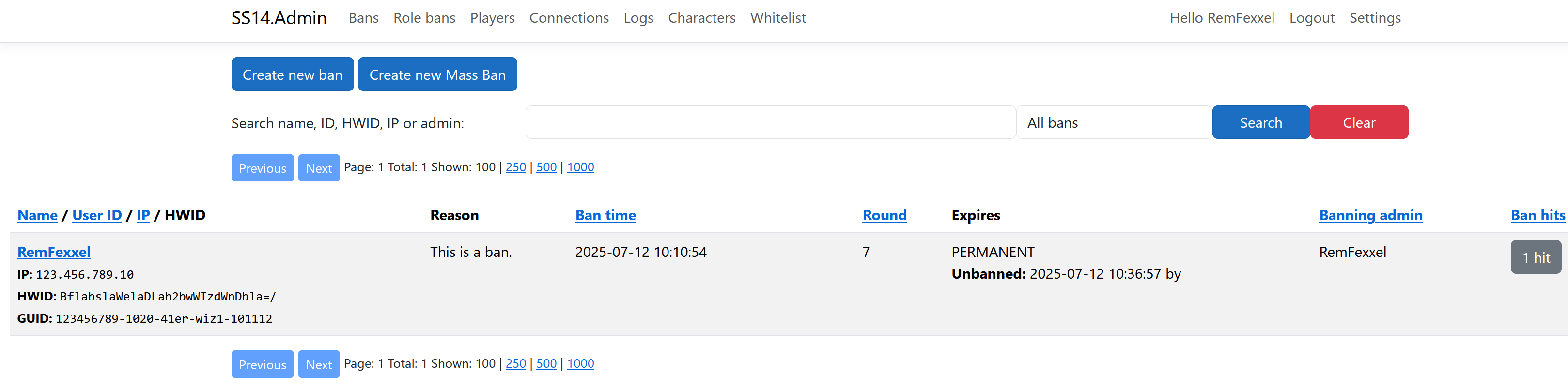Click the Create new ban button
The height and width of the screenshot is (390, 1568).
click(292, 74)
